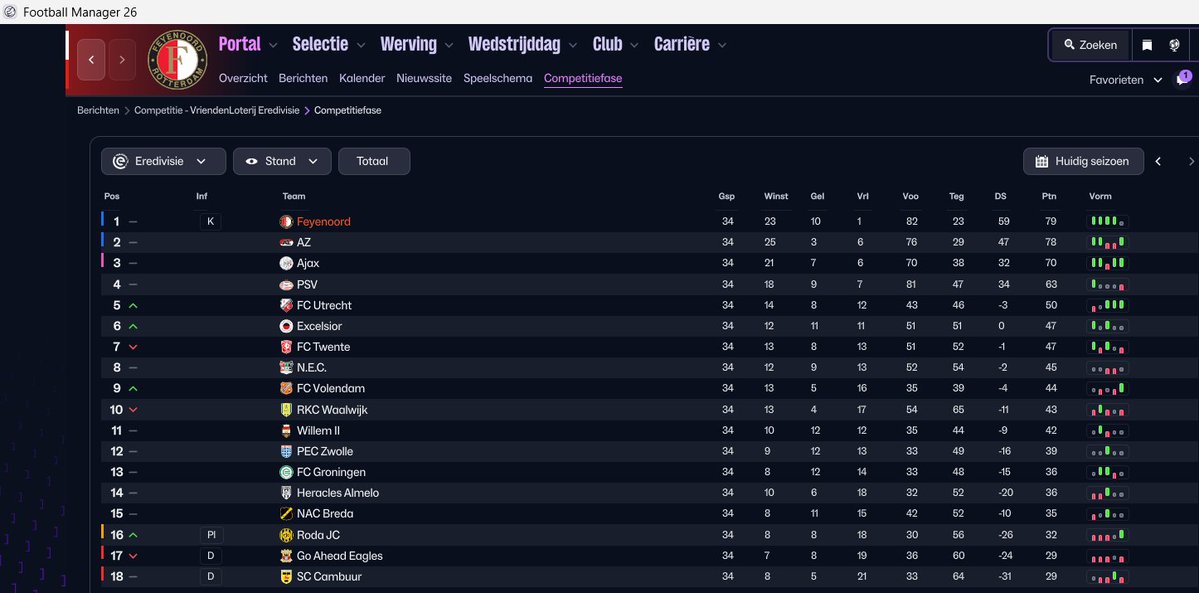Click the Huidig seizoen button
The height and width of the screenshot is (593, 1199).
coord(1084,161)
